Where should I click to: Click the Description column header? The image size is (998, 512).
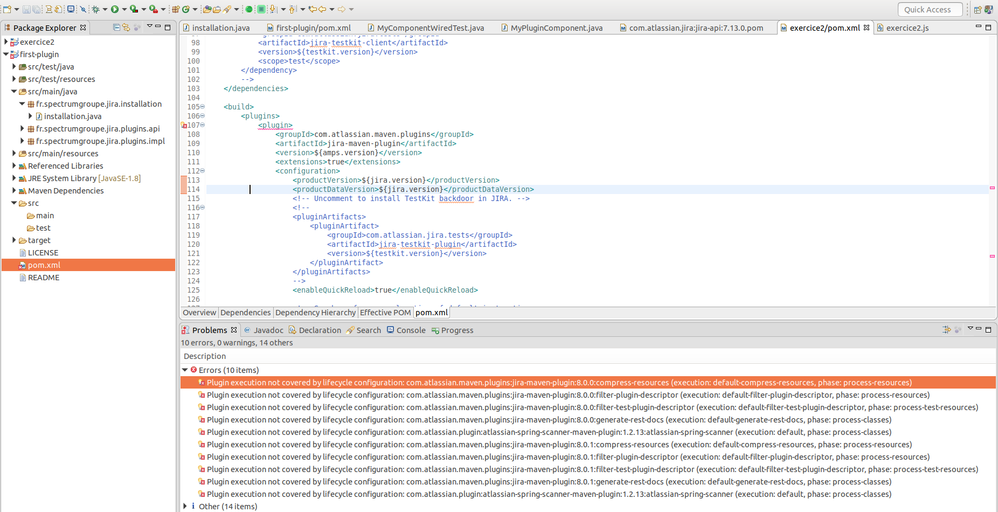point(587,356)
